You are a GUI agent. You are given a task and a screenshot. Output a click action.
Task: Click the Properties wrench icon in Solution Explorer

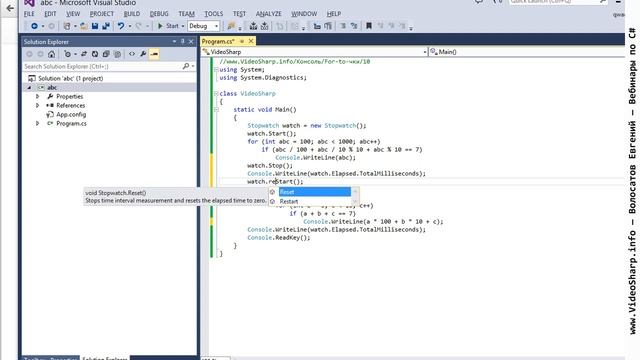click(x=143, y=54)
